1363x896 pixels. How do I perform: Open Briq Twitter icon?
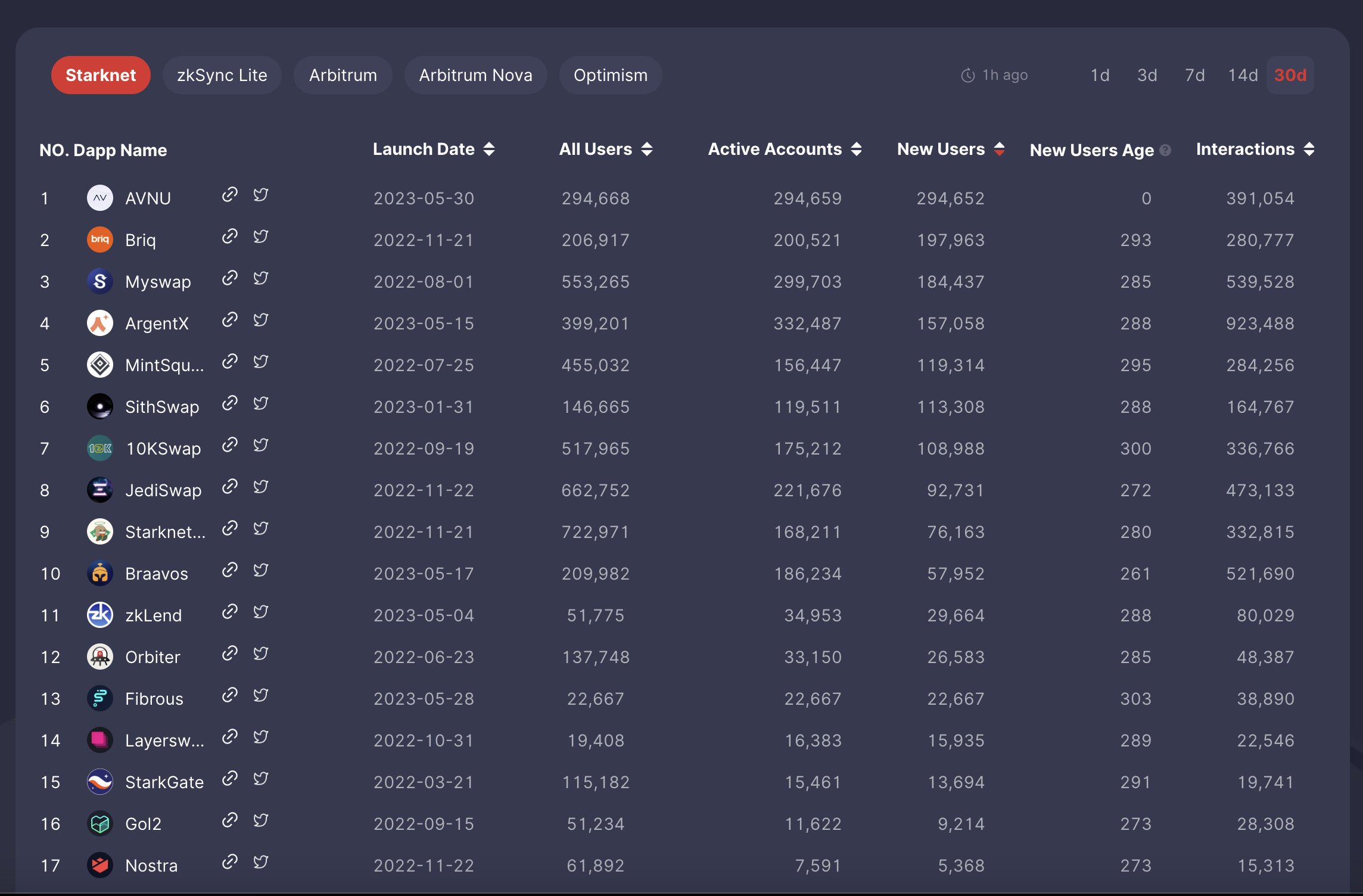pyautogui.click(x=261, y=237)
